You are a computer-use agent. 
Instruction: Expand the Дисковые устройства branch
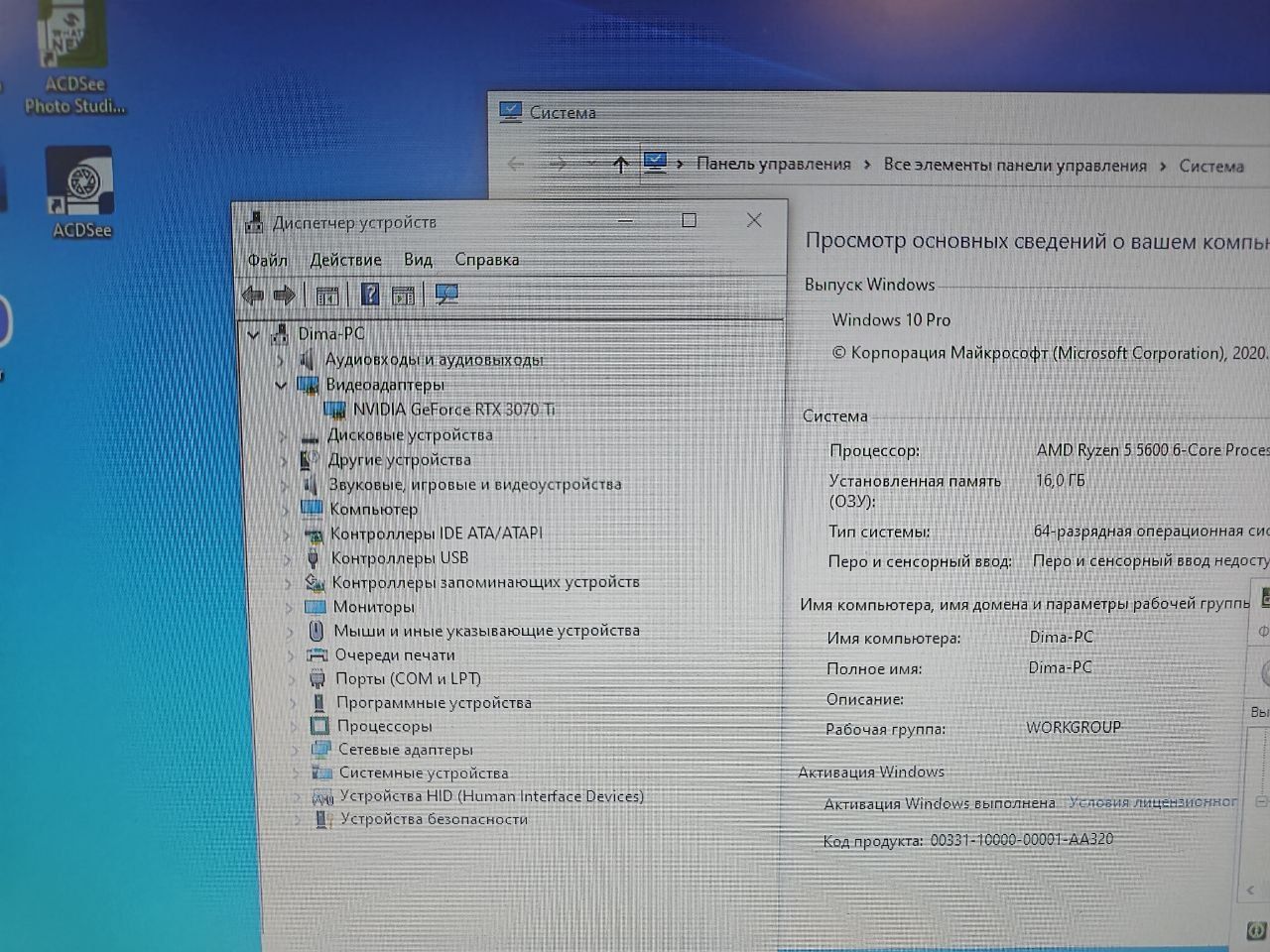(284, 435)
